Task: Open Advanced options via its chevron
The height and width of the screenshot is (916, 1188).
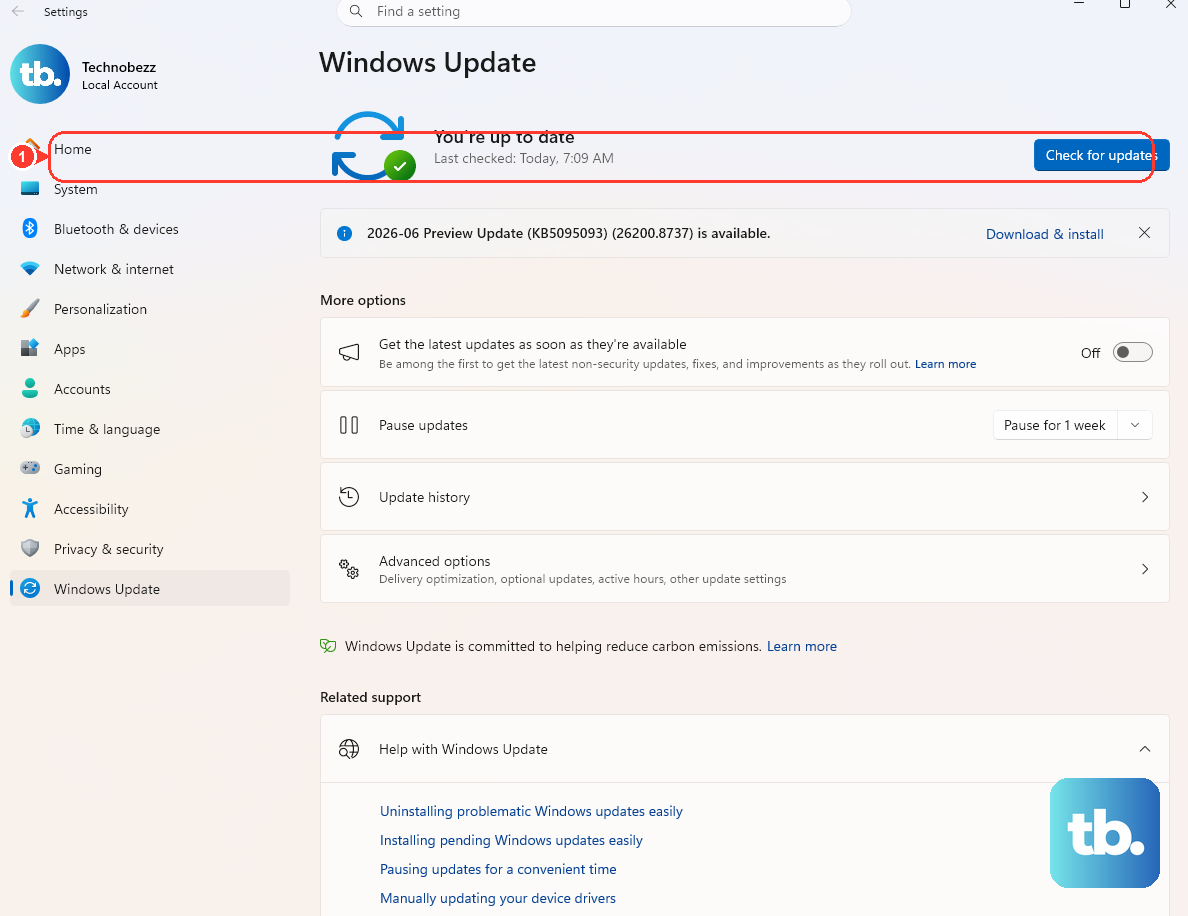Action: point(1145,569)
